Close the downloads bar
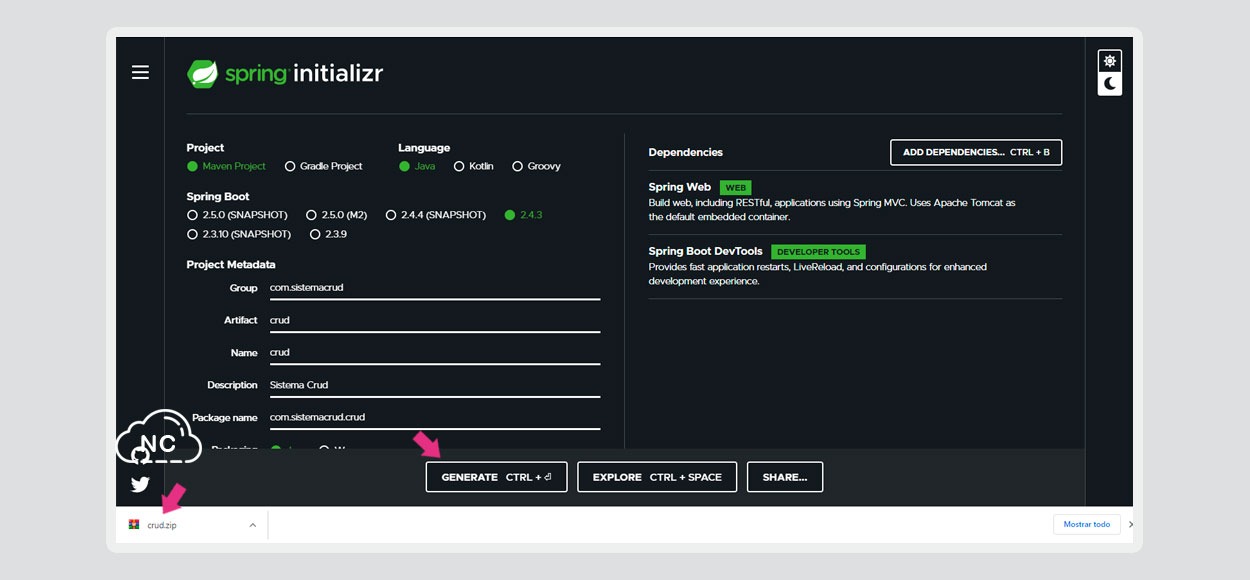This screenshot has height=580, width=1250. click(1130, 524)
